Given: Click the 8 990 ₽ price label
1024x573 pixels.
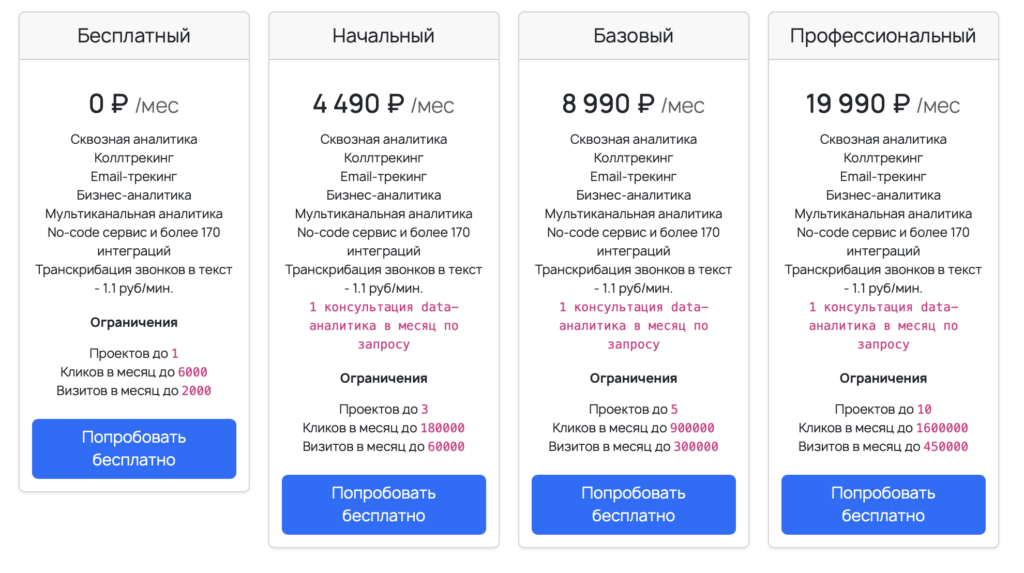Looking at the screenshot, I should point(633,104).
